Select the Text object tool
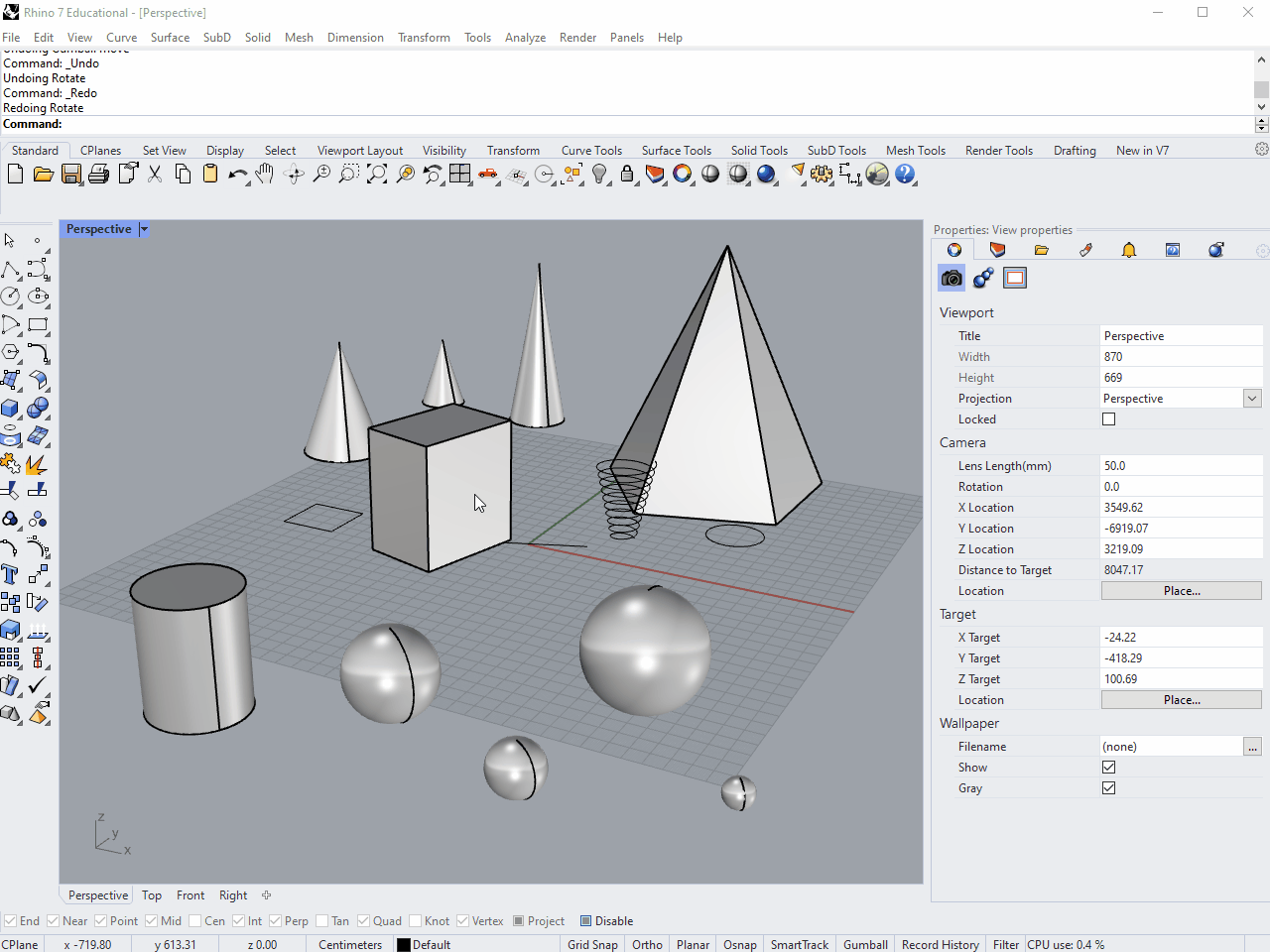The image size is (1270, 952). [x=11, y=574]
